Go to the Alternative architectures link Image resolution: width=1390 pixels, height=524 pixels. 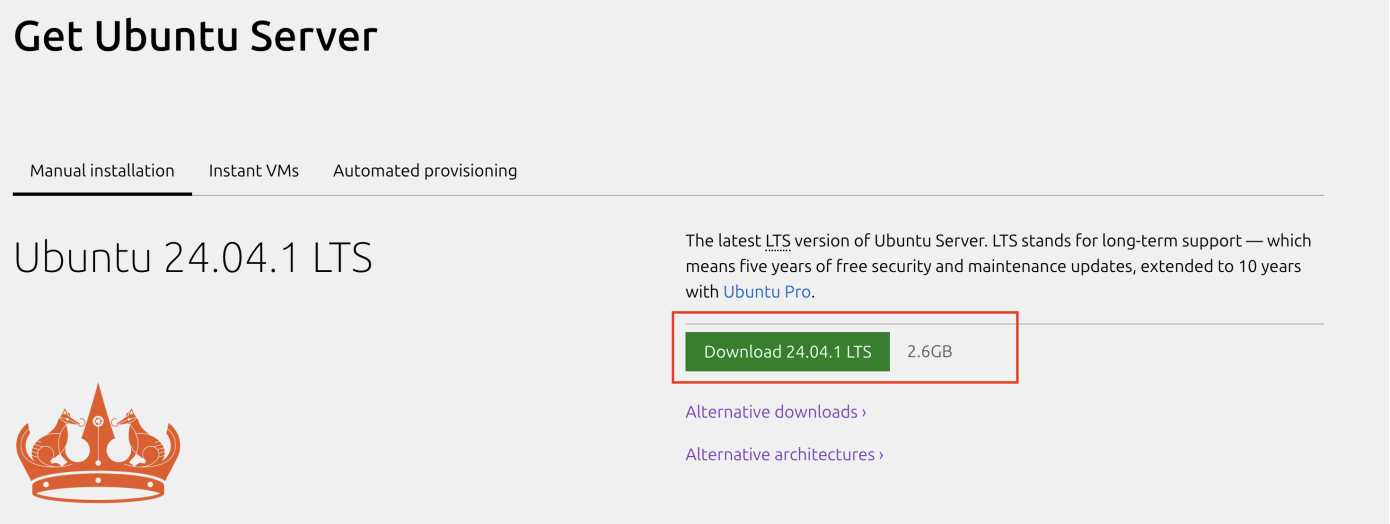click(780, 455)
